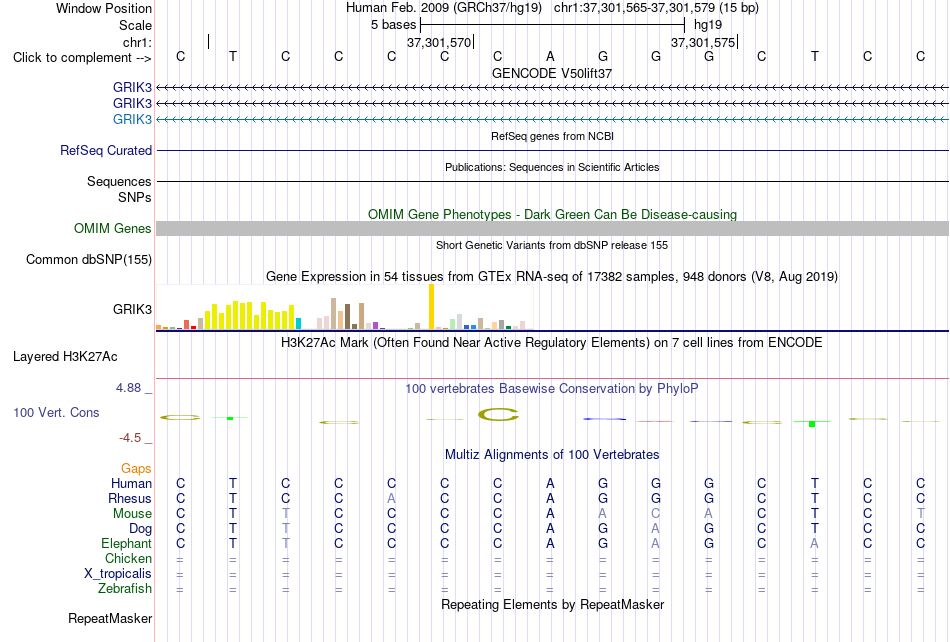Viewport: 950px width, 642px height.
Task: Click the 'Click to complement -->' label
Action: (82, 58)
